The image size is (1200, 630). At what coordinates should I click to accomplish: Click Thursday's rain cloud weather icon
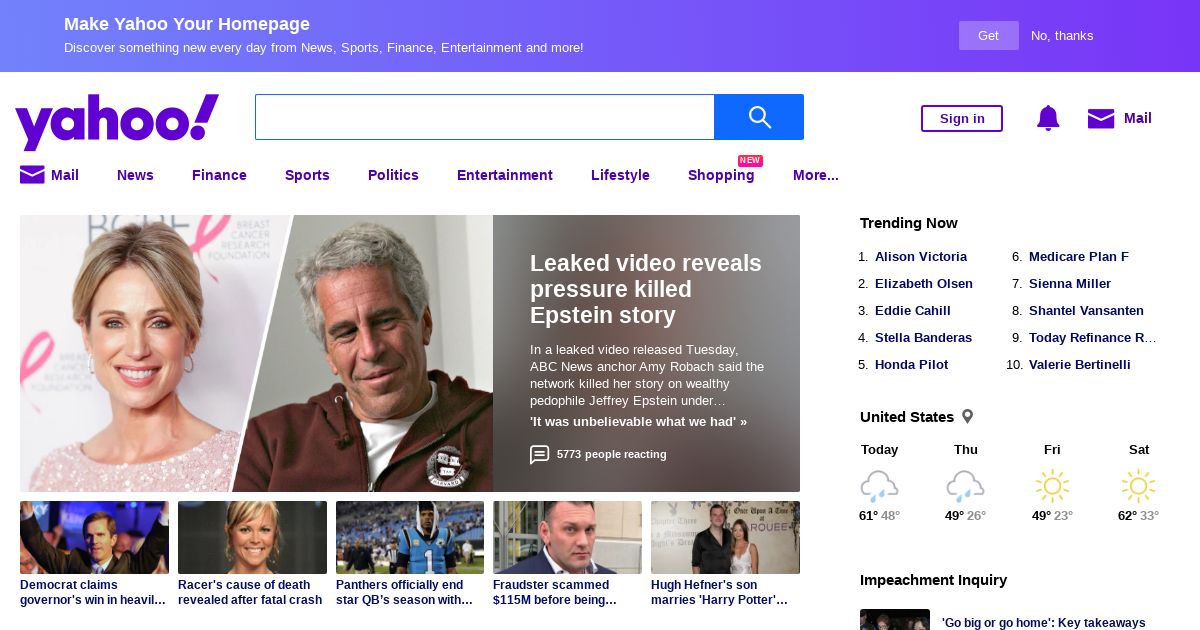[x=965, y=487]
